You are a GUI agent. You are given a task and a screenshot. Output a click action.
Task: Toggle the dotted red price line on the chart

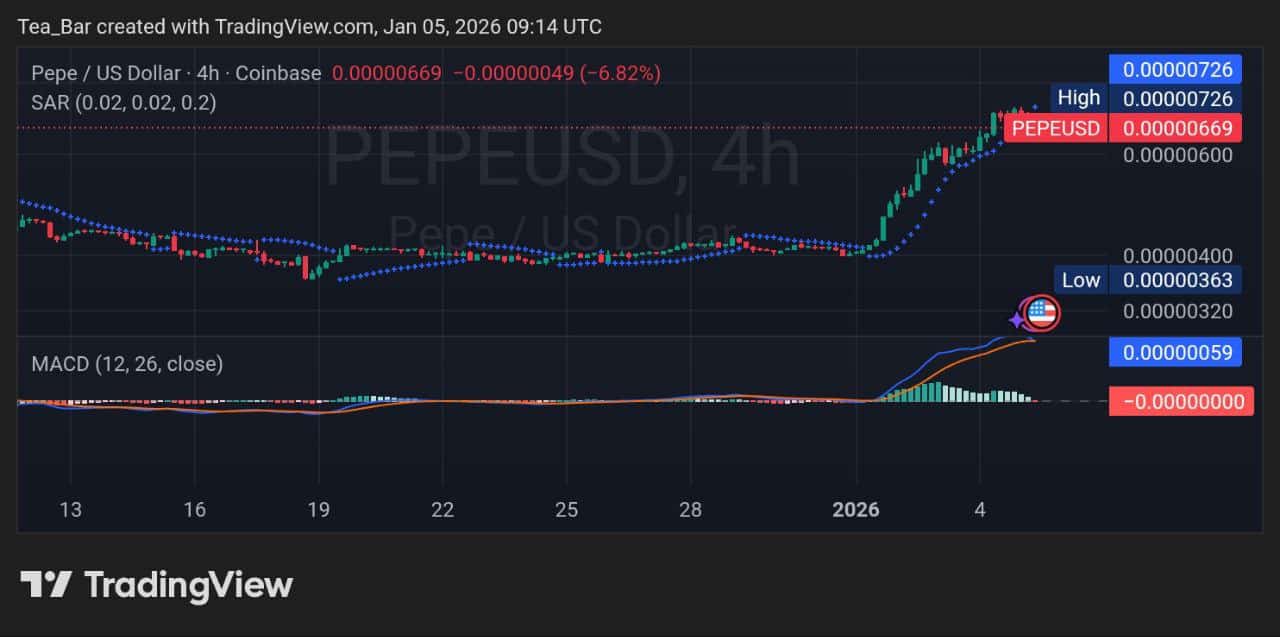(x=500, y=127)
